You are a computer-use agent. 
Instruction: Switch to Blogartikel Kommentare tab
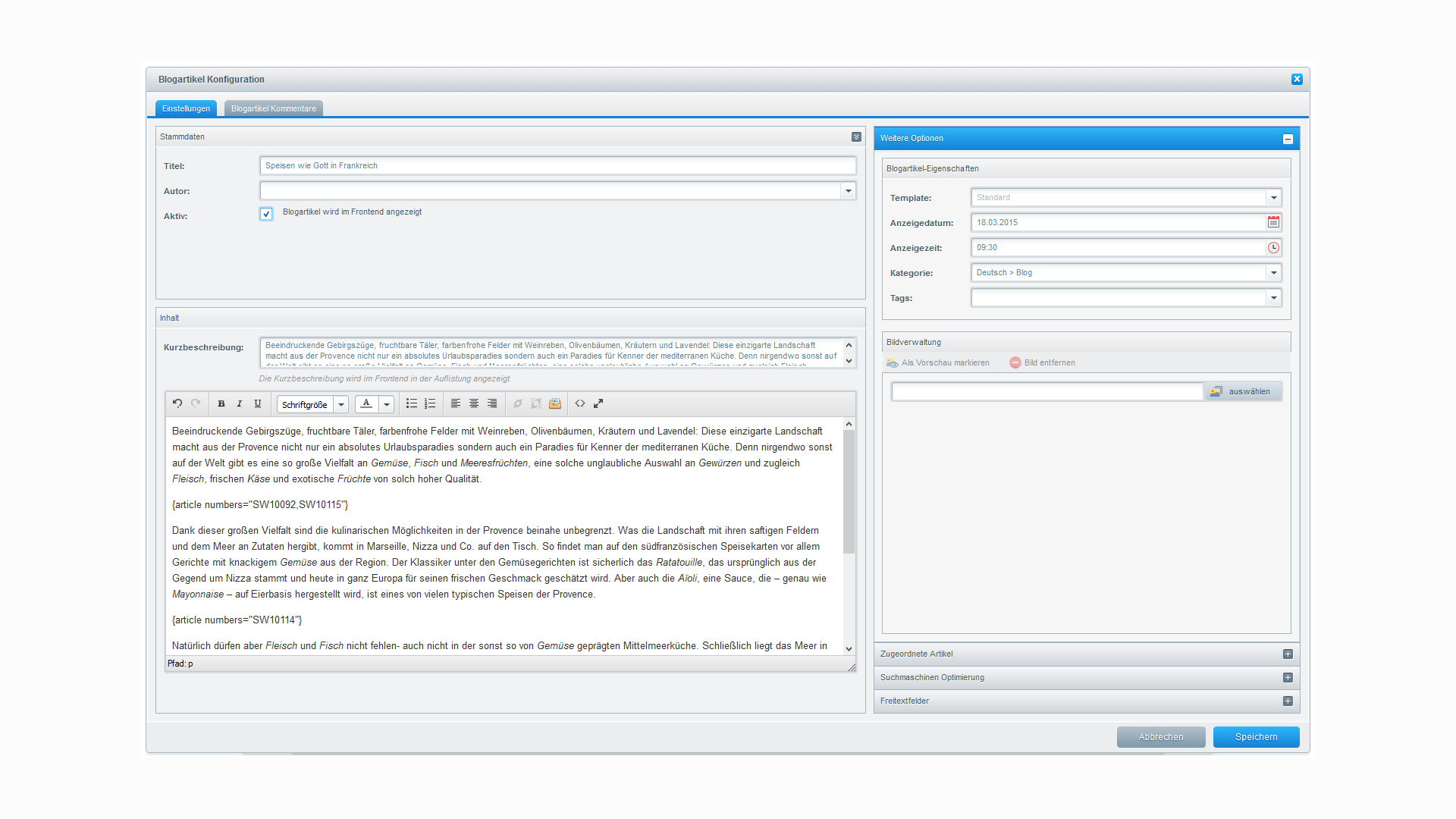tap(274, 108)
